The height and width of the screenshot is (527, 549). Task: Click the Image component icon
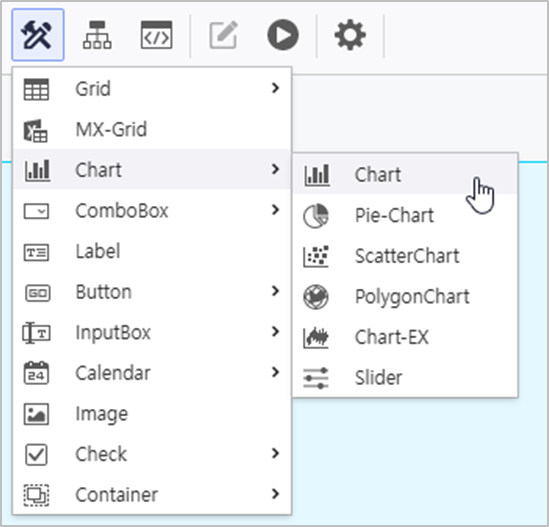coord(36,414)
